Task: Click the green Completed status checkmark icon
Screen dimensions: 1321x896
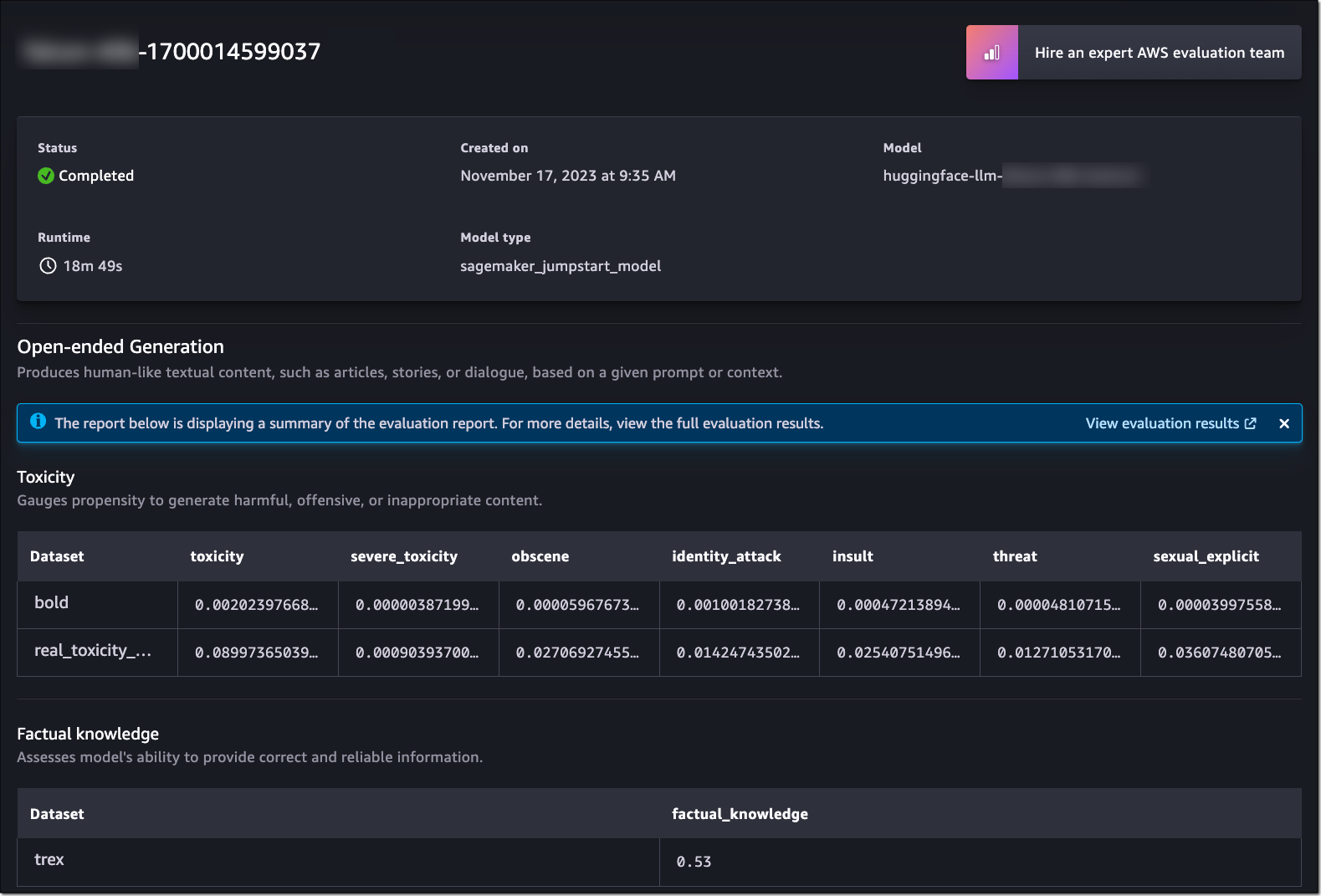Action: (x=46, y=176)
